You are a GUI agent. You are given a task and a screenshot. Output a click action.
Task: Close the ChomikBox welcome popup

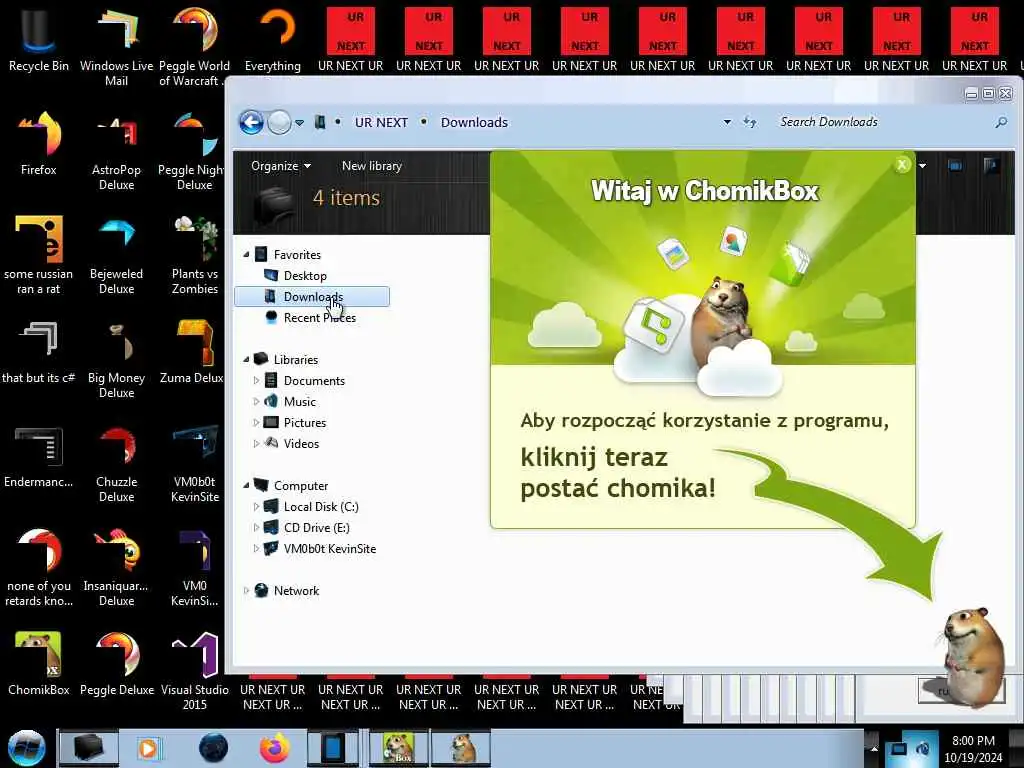pos(902,165)
